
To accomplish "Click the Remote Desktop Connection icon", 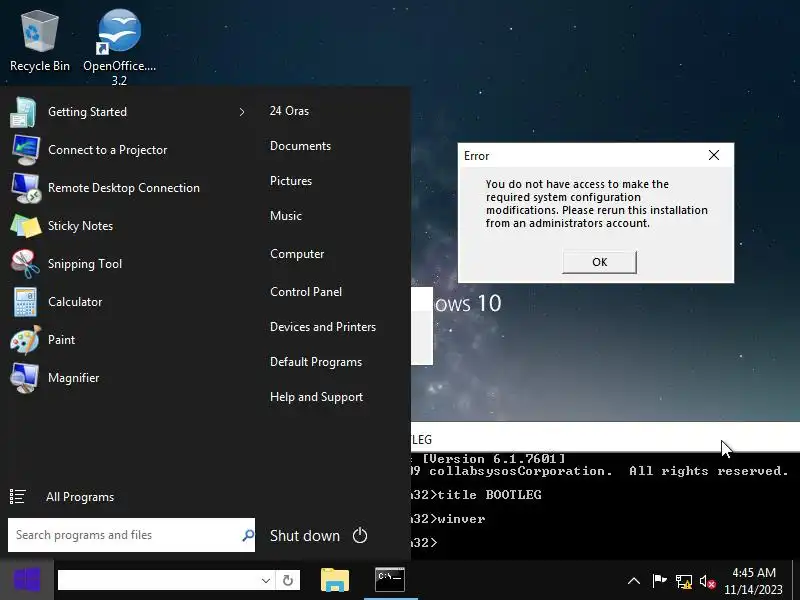I will coord(26,188).
